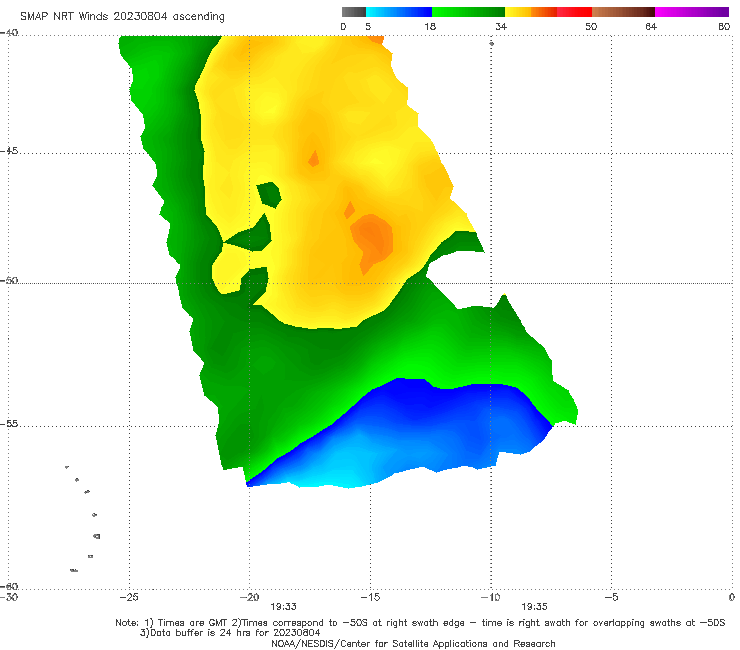Click the note "3)Data buffer is 24 hrs for 20230804"
Viewport: 740px width, 650px height.
230,633
